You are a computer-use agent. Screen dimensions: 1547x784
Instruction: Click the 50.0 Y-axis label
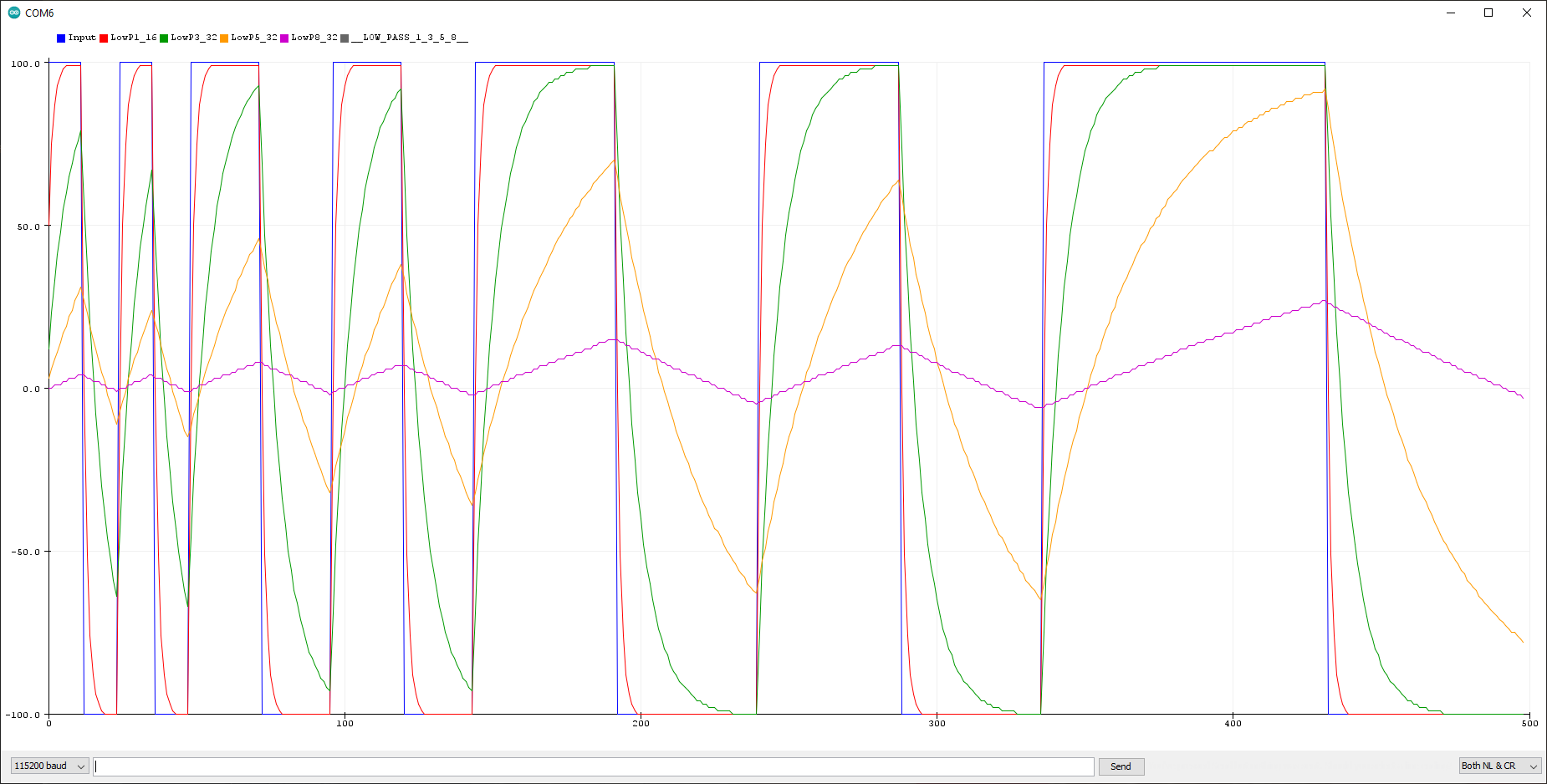28,227
